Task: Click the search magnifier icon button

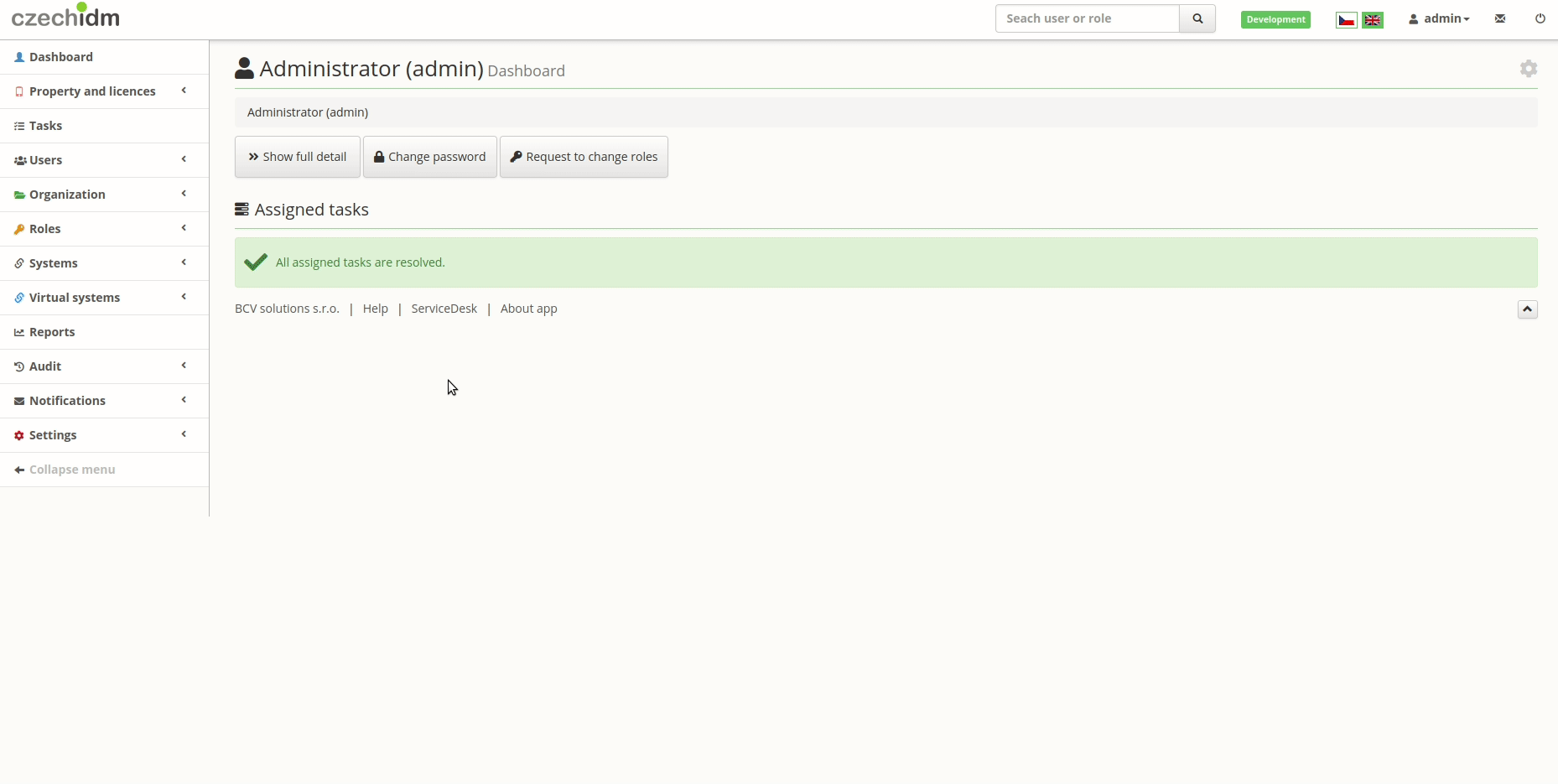Action: 1197,18
